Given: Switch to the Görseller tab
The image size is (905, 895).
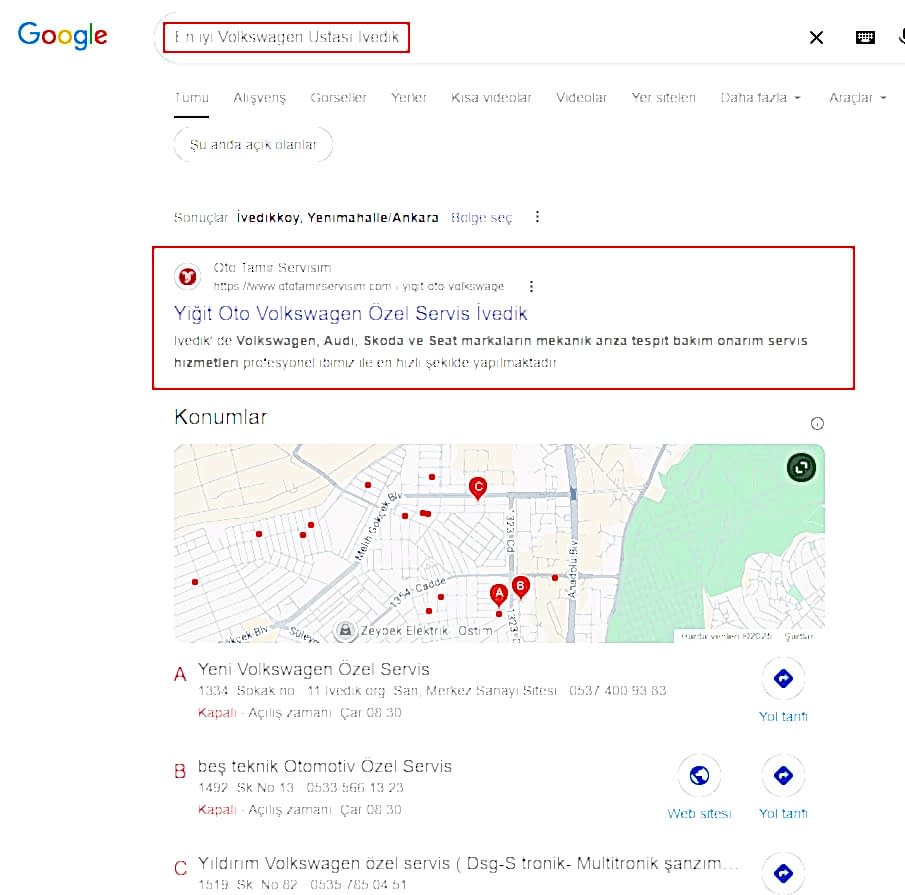Looking at the screenshot, I should click(338, 98).
